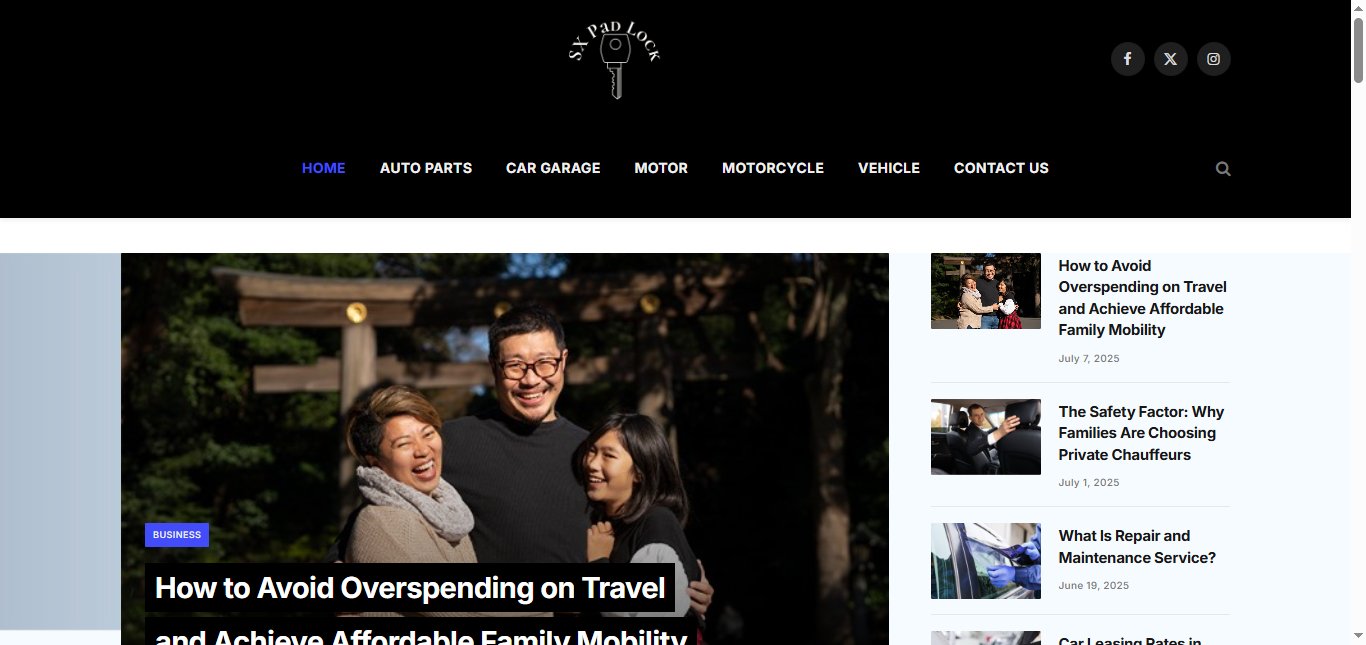Click the search magnifier icon

(x=1223, y=169)
